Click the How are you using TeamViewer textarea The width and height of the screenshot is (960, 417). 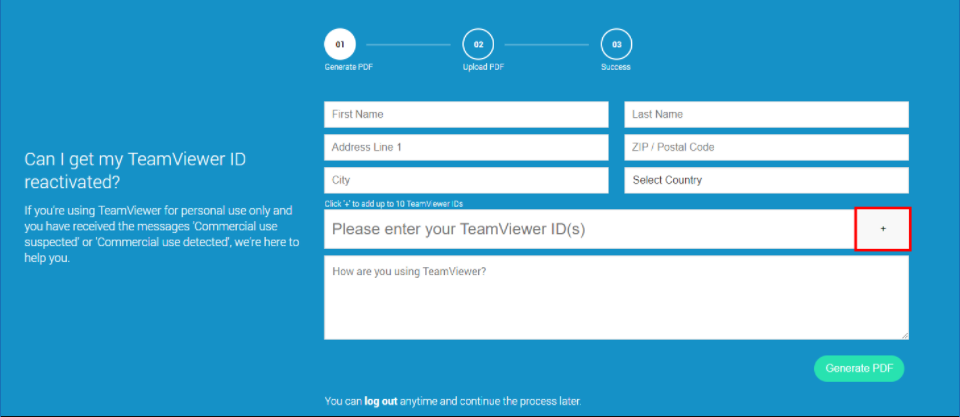(616, 298)
